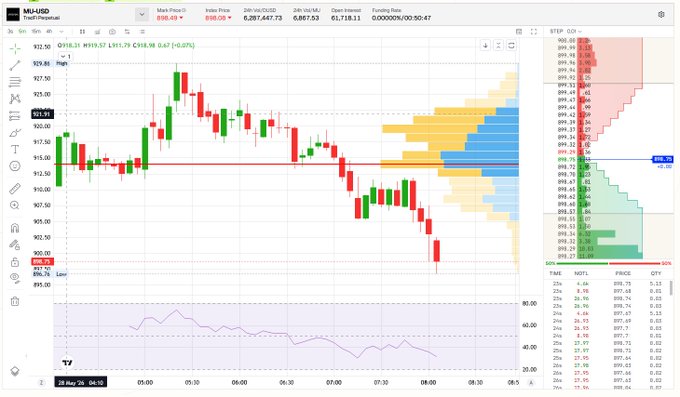The image size is (680, 397).
Task: Switch to the 5m timeframe
Action: pyautogui.click(x=22, y=31)
